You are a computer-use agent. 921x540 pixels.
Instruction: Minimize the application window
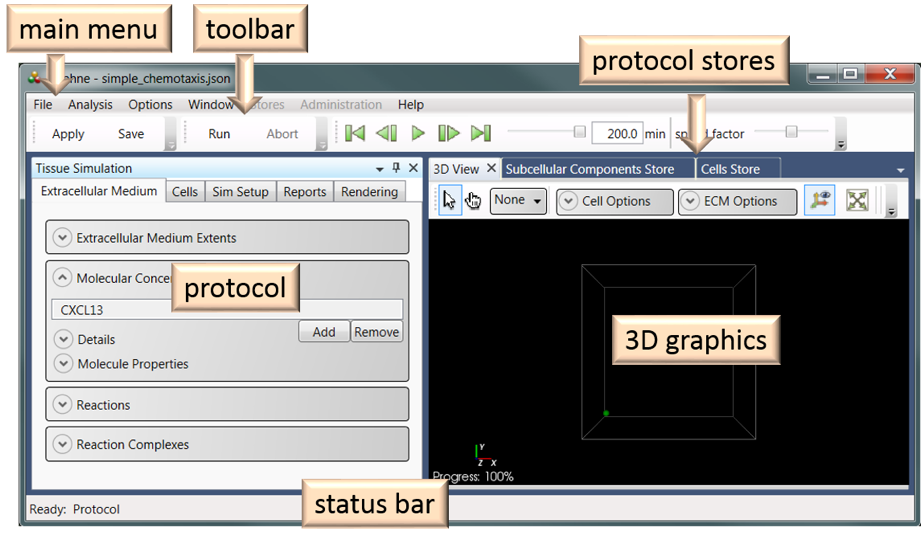coord(823,74)
